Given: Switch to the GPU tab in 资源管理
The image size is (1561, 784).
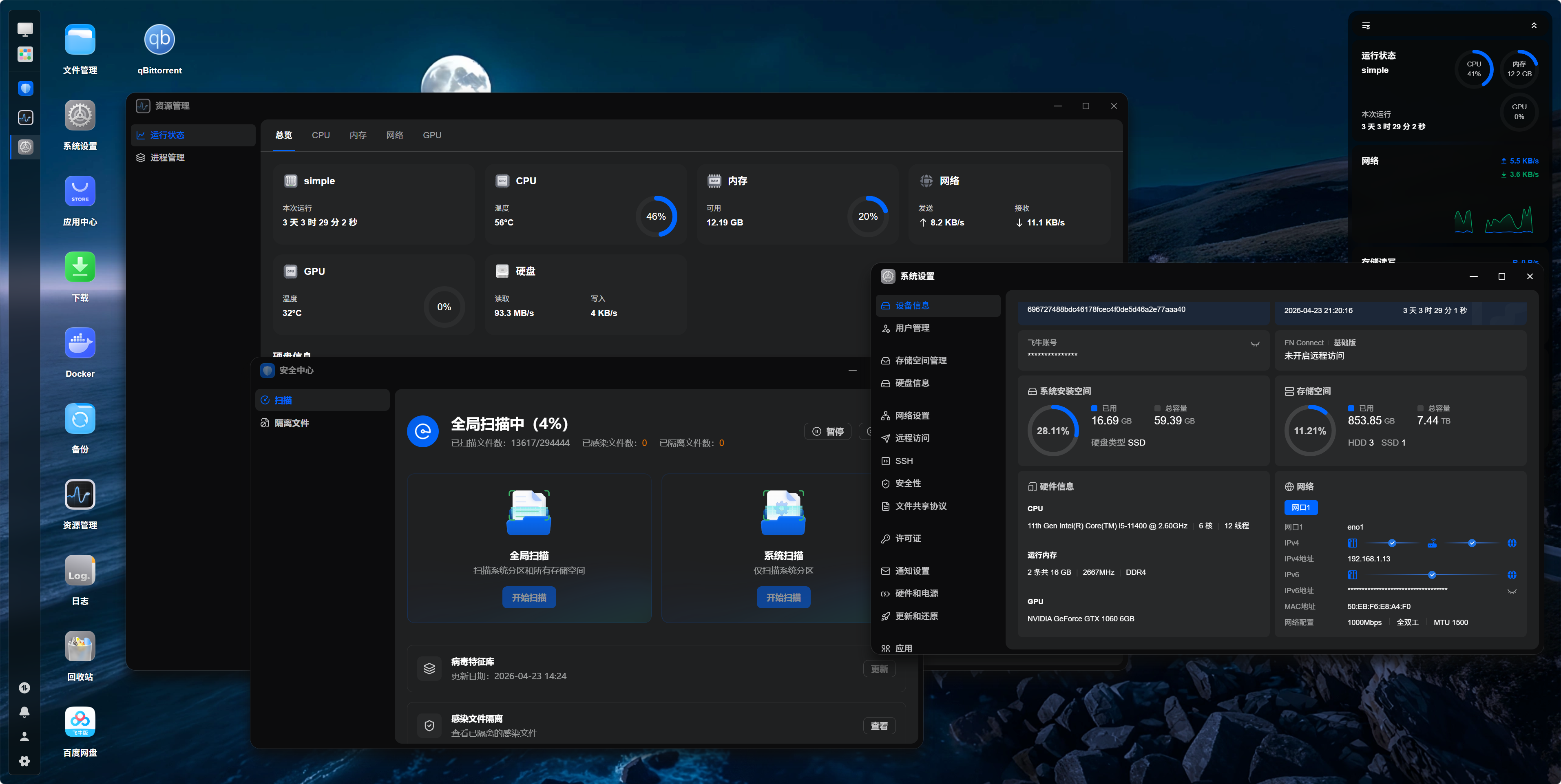Looking at the screenshot, I should pos(431,135).
